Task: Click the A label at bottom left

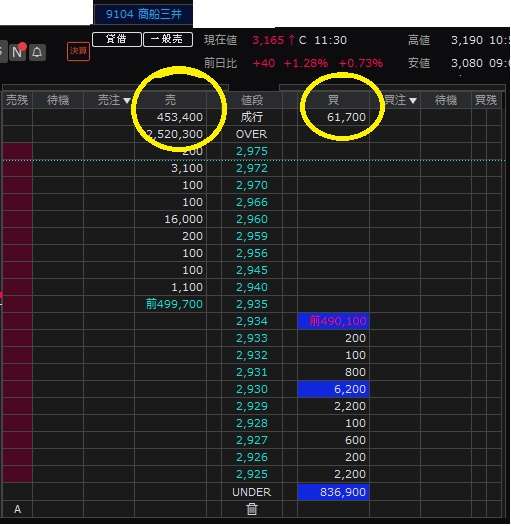Action: 17,509
